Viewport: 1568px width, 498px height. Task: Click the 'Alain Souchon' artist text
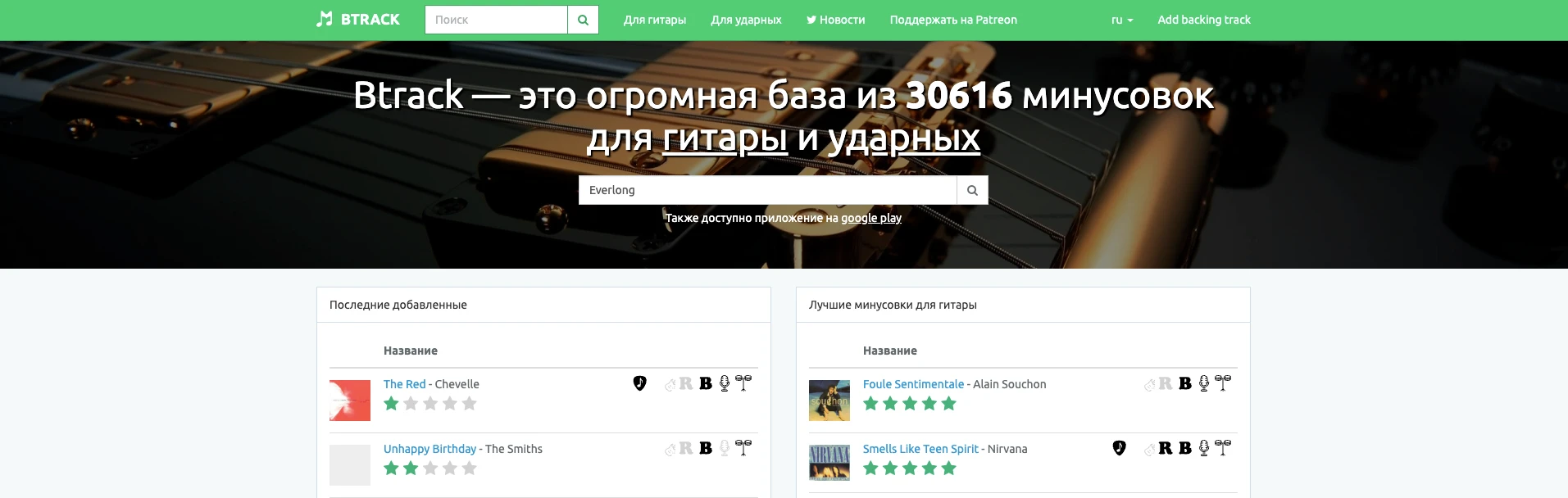coord(1010,384)
